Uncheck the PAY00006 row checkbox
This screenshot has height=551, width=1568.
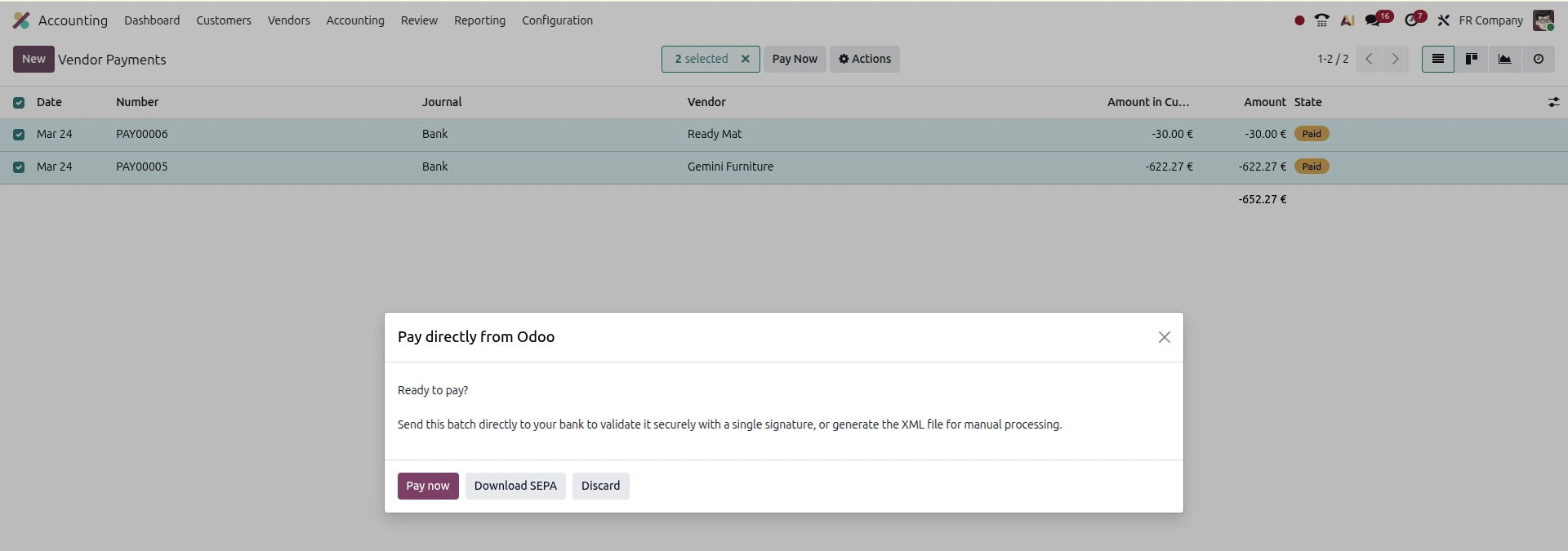click(19, 135)
